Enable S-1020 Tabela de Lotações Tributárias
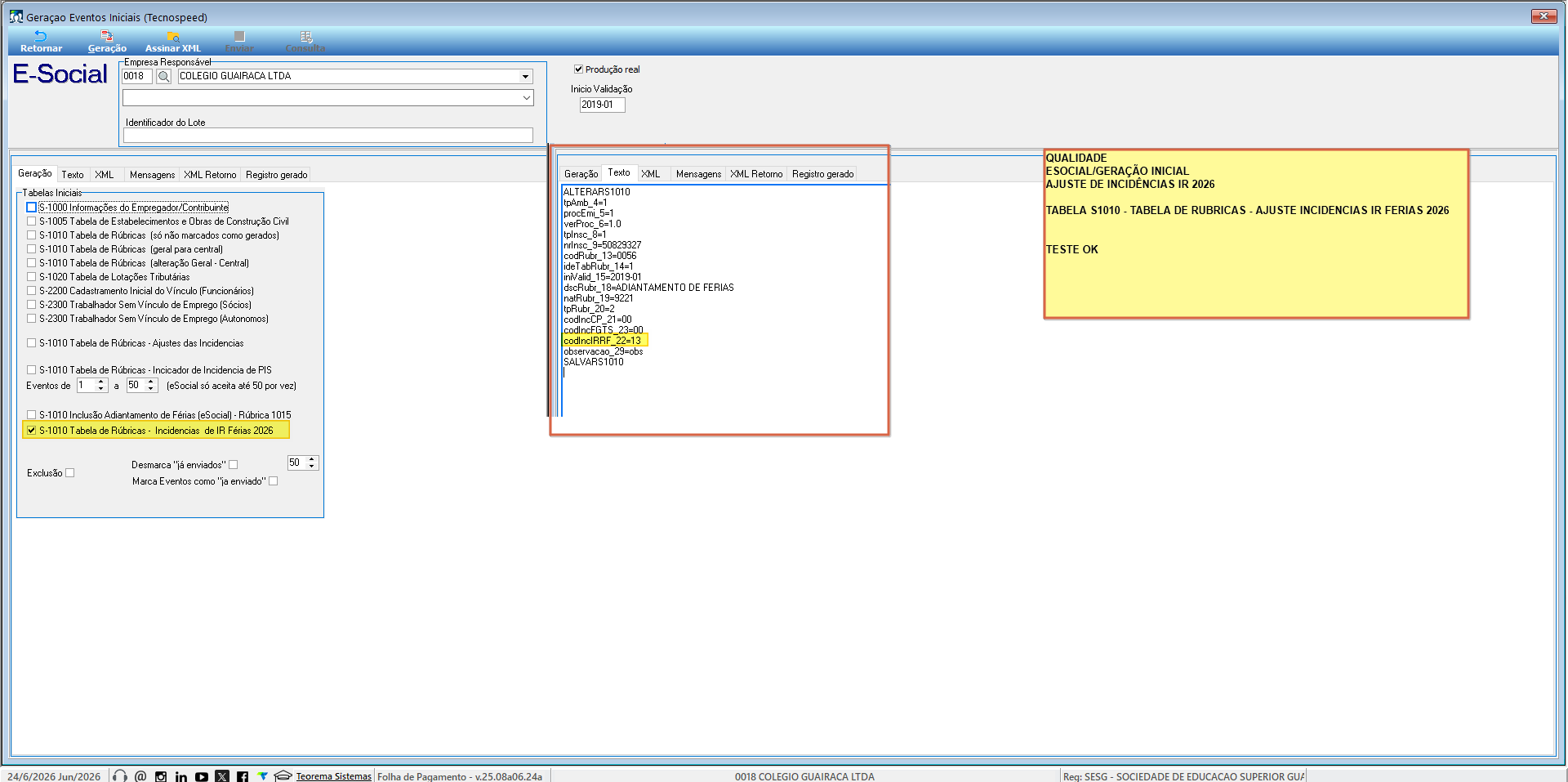This screenshot has width=1568, height=782. (x=32, y=277)
